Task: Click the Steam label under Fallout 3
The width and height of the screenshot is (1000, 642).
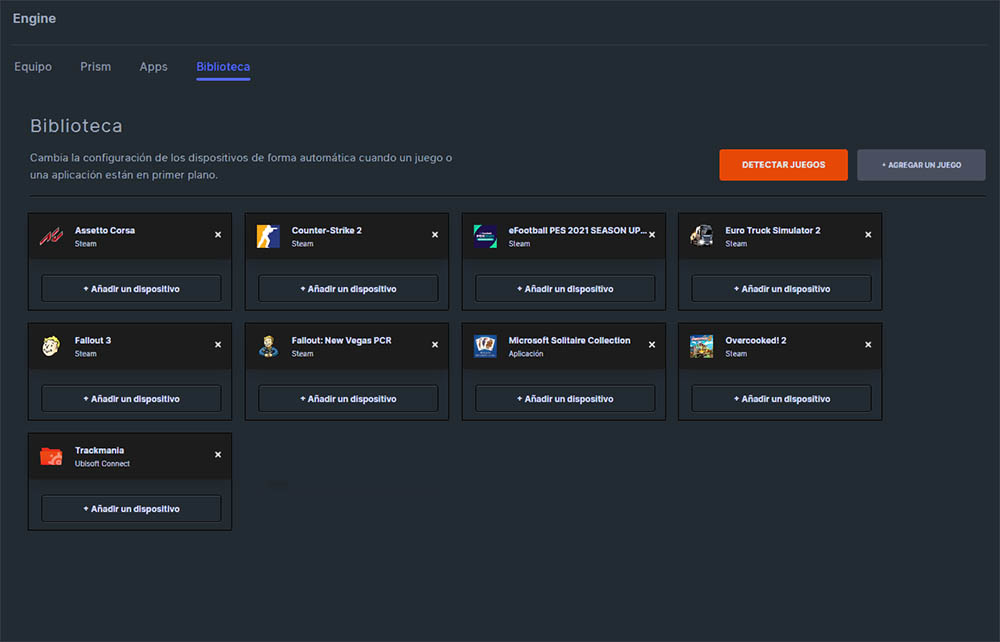Action: (85, 354)
